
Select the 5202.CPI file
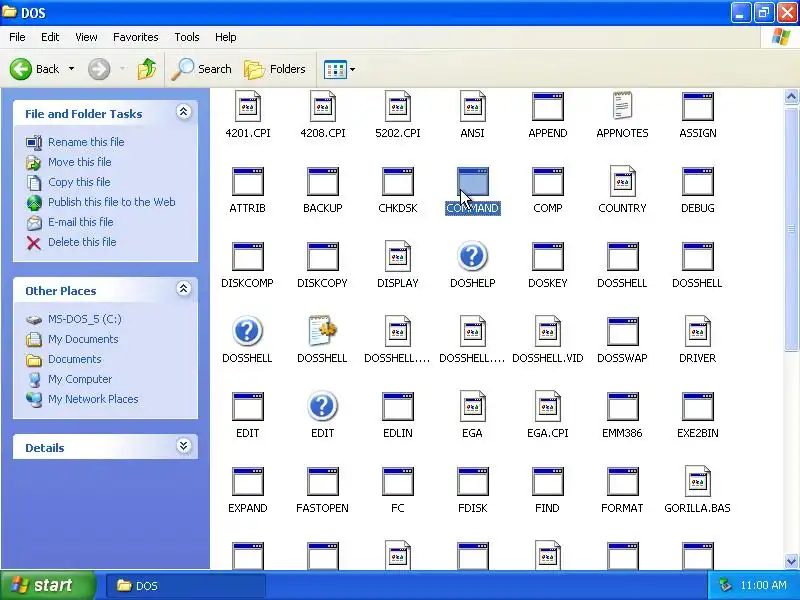[397, 106]
